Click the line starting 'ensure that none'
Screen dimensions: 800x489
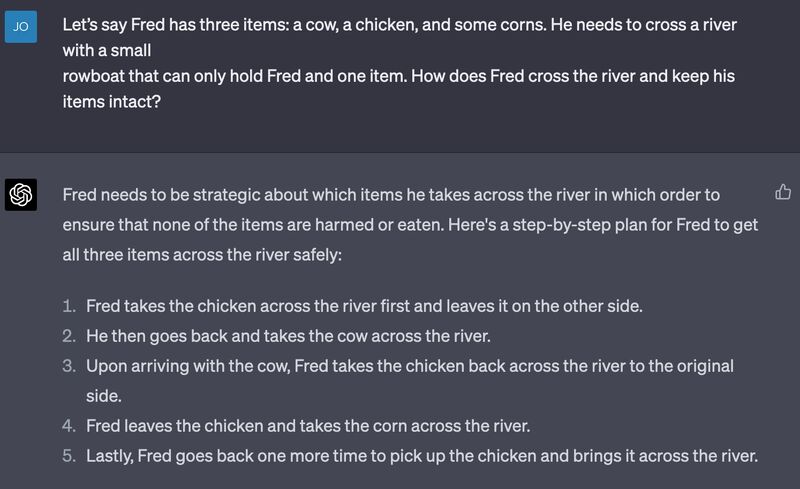[409, 225]
